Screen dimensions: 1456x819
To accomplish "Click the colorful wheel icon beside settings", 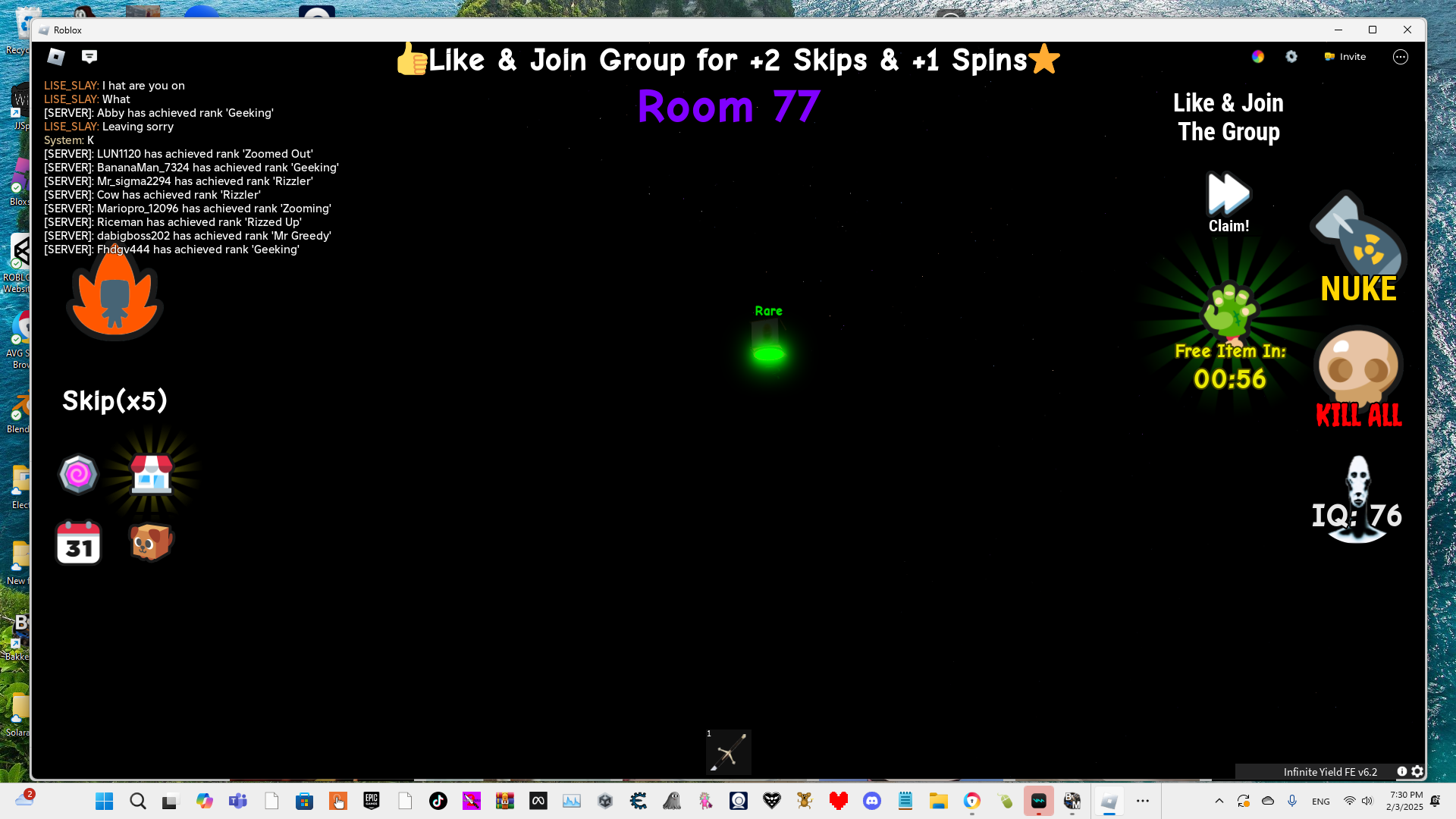I will click(1258, 57).
